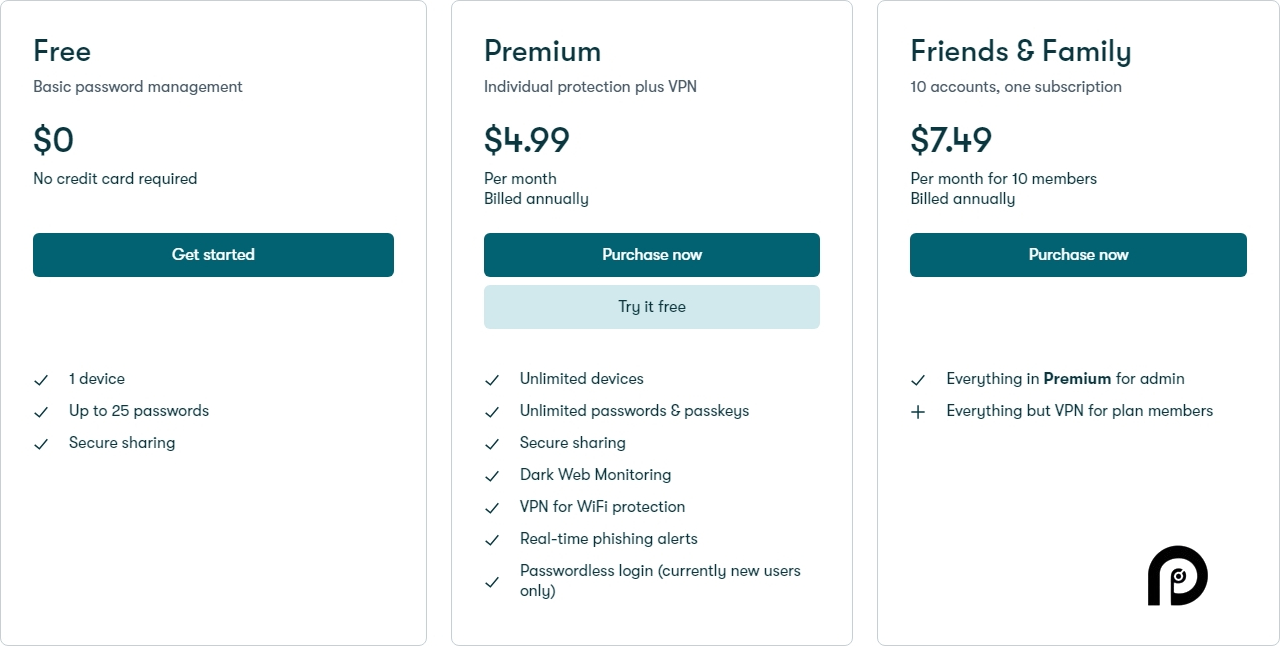This screenshot has width=1280, height=646.
Task: Click checkmark next to "Dark Web Monitoring"
Action: (492, 476)
